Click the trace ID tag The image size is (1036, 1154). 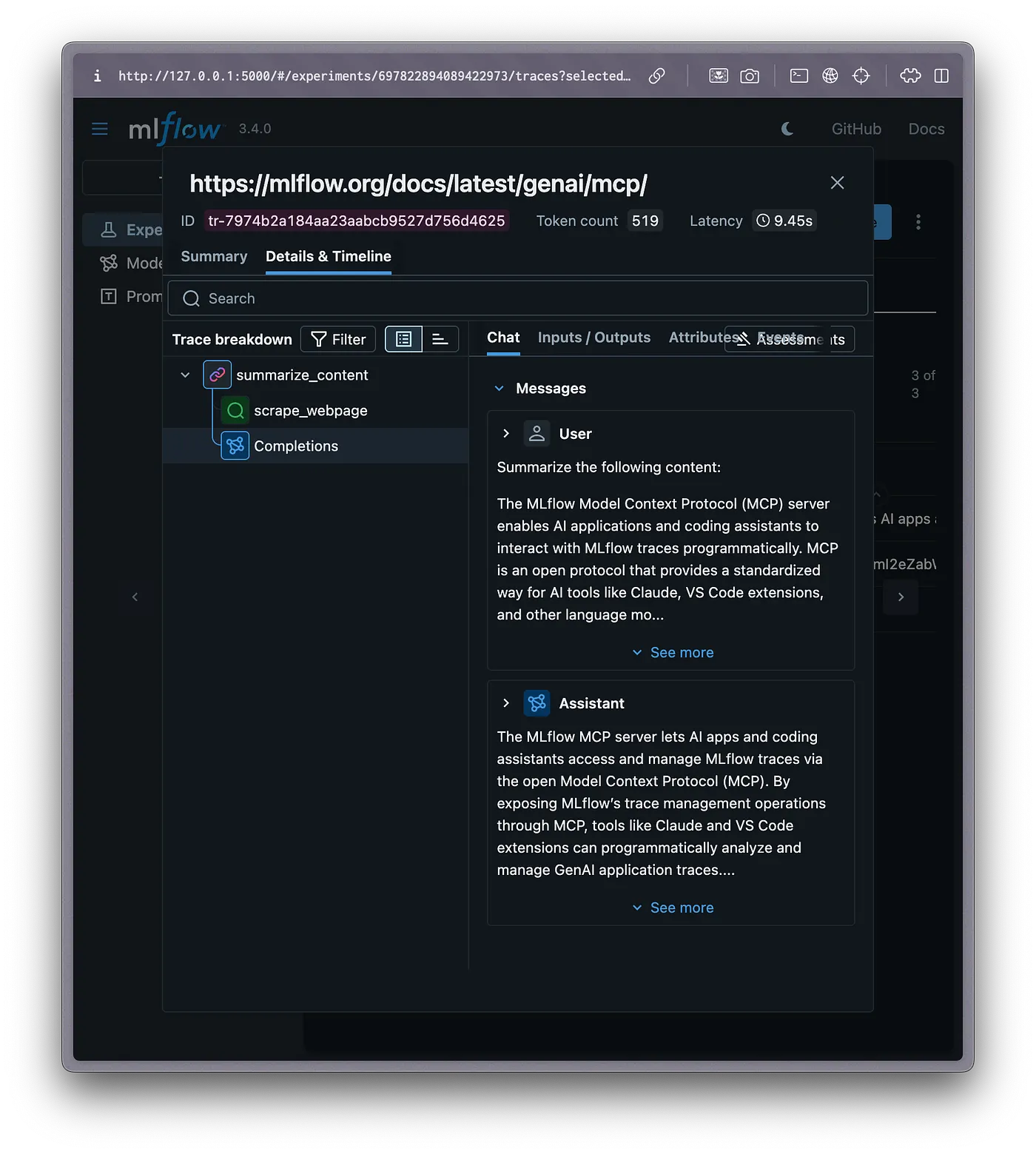357,221
